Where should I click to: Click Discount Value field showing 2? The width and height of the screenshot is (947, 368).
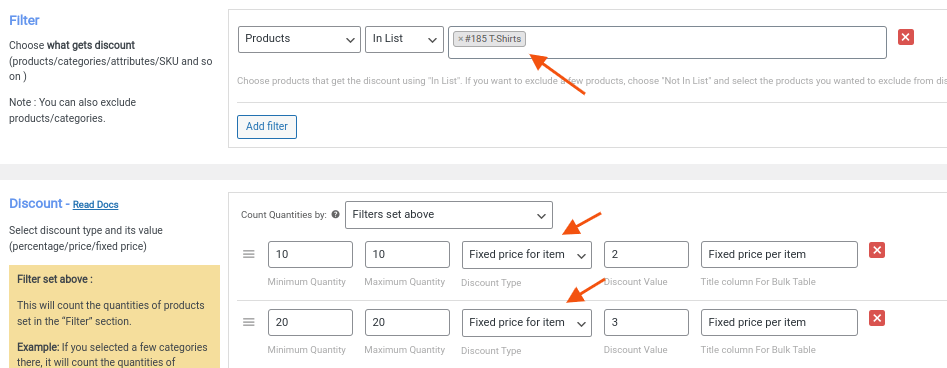[x=646, y=254]
